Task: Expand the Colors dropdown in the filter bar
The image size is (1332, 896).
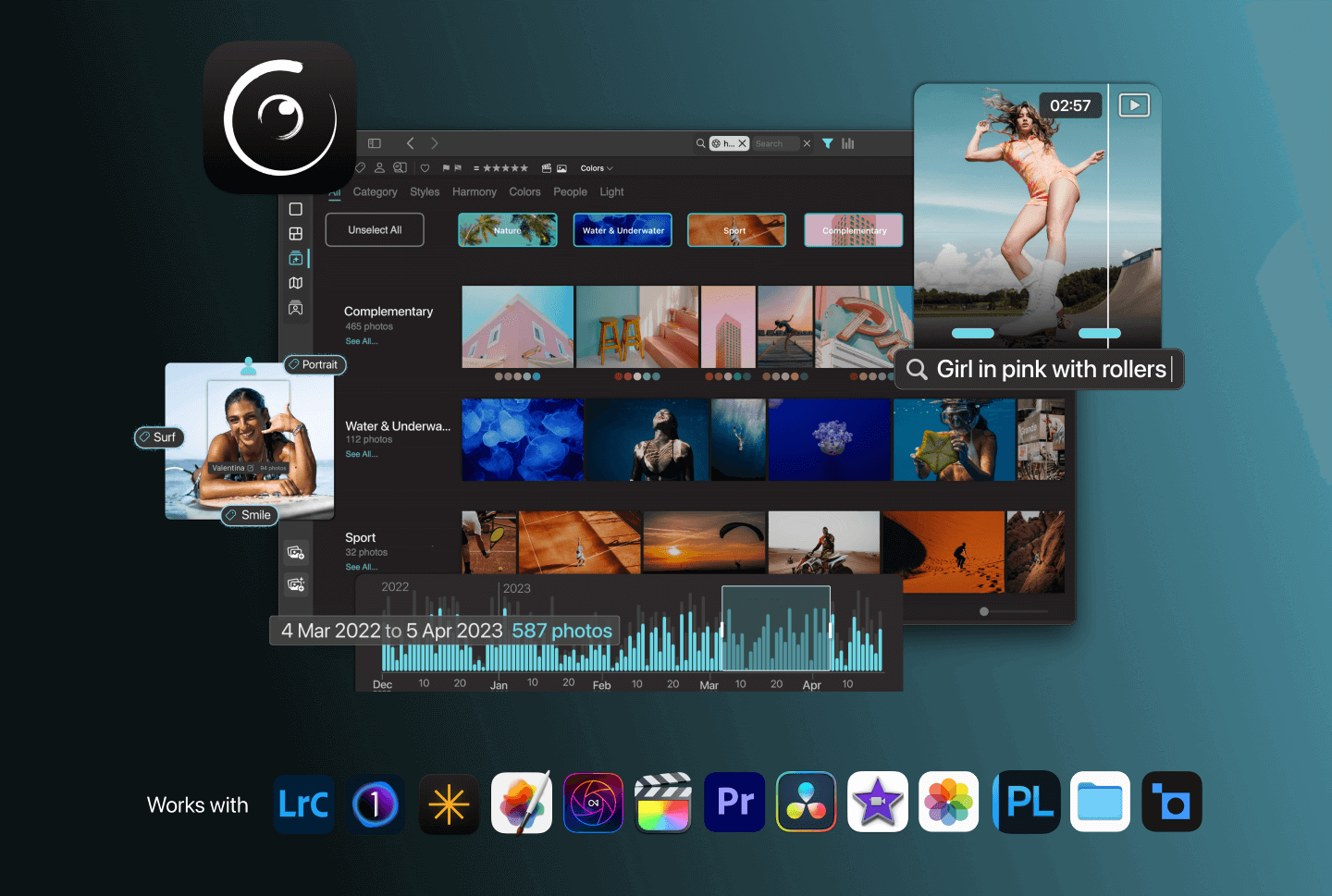Action: coord(597,168)
